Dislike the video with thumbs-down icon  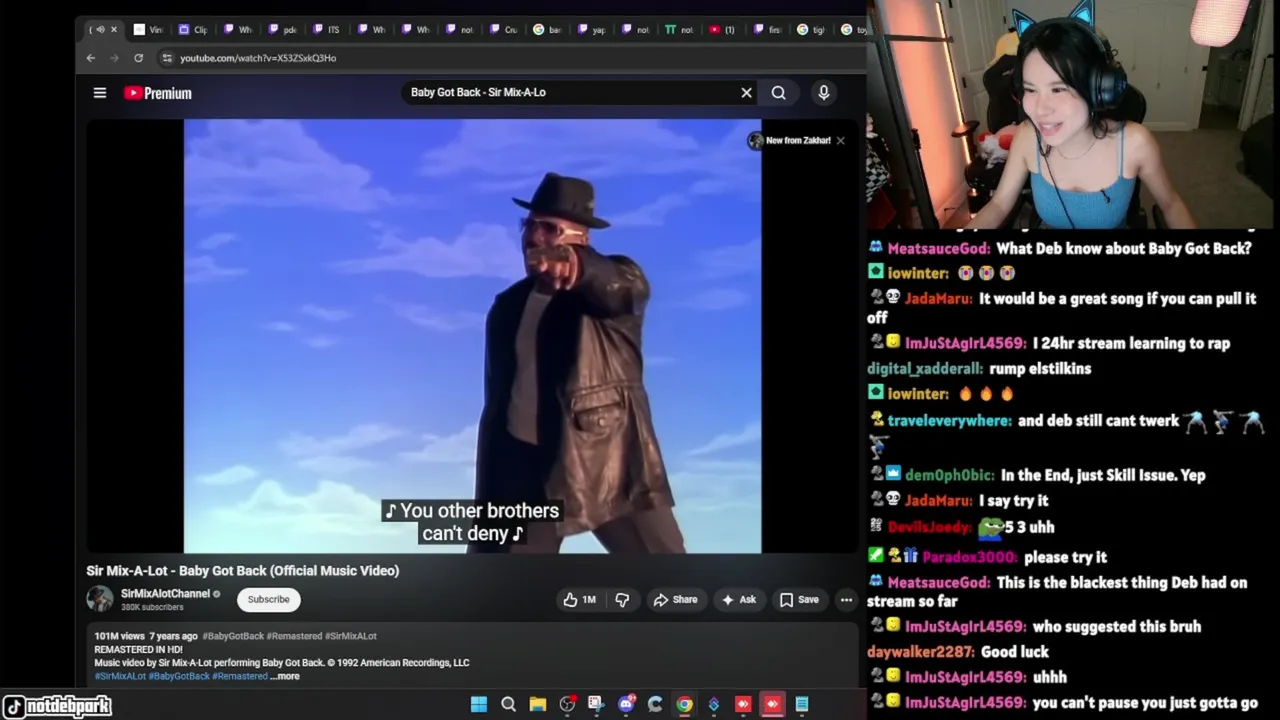click(x=622, y=599)
